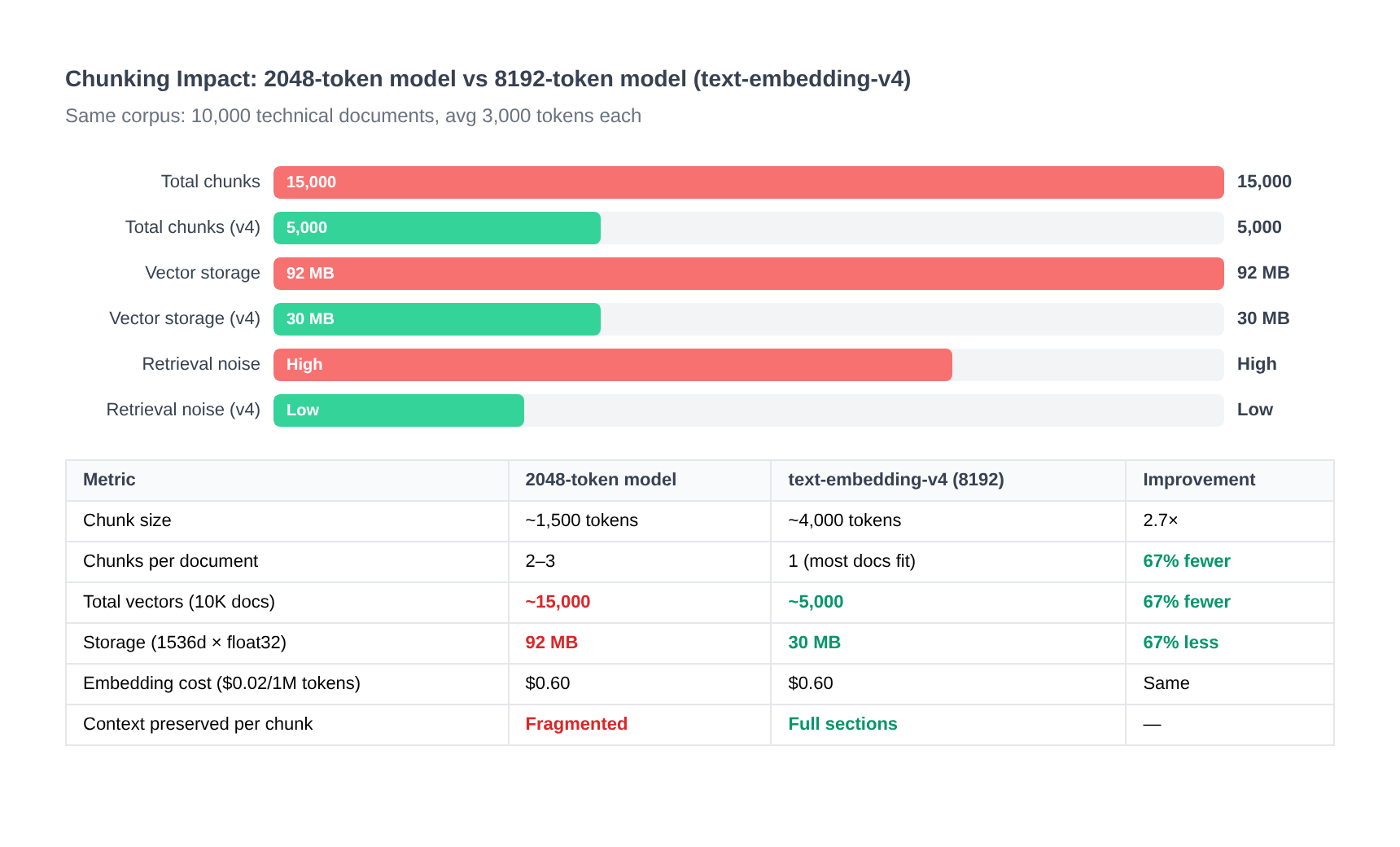The image size is (1400, 847).
Task: Click the 'Vector storage' bar label
Action: point(203,273)
